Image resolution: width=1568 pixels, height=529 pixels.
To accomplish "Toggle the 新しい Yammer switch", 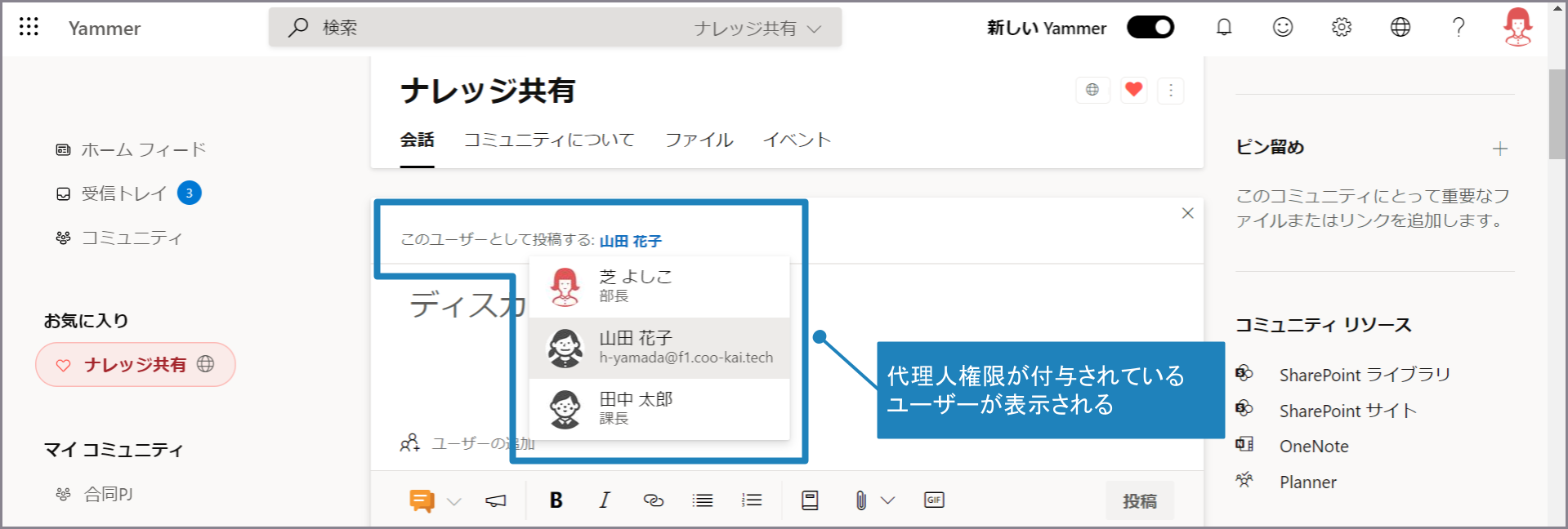I will point(1150,27).
